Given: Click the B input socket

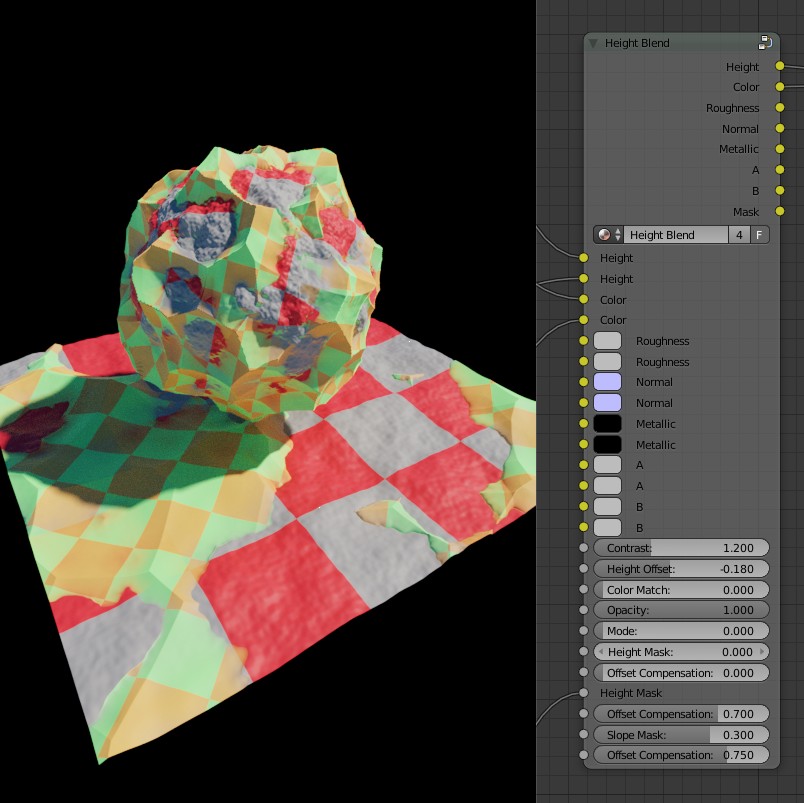Looking at the screenshot, I should (x=585, y=506).
